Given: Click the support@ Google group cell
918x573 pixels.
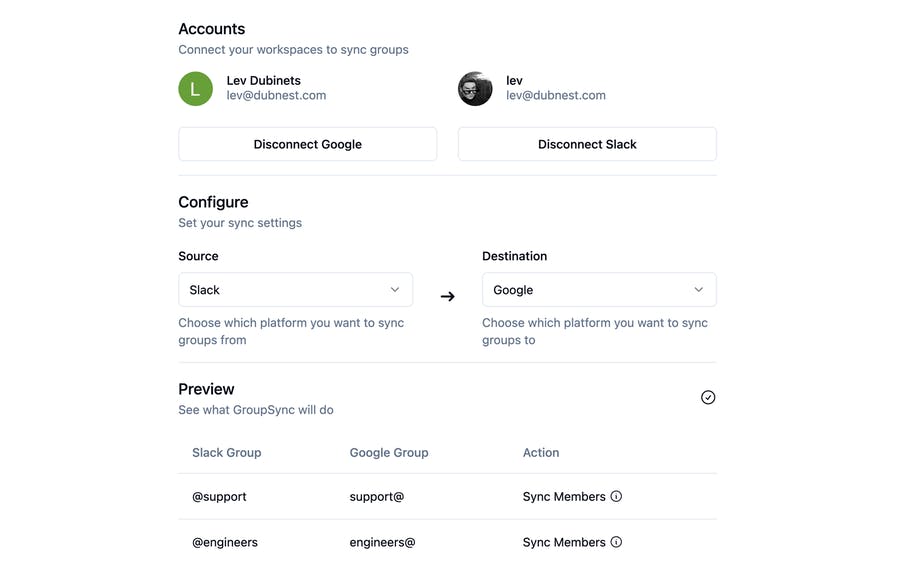Looking at the screenshot, I should pos(376,497).
